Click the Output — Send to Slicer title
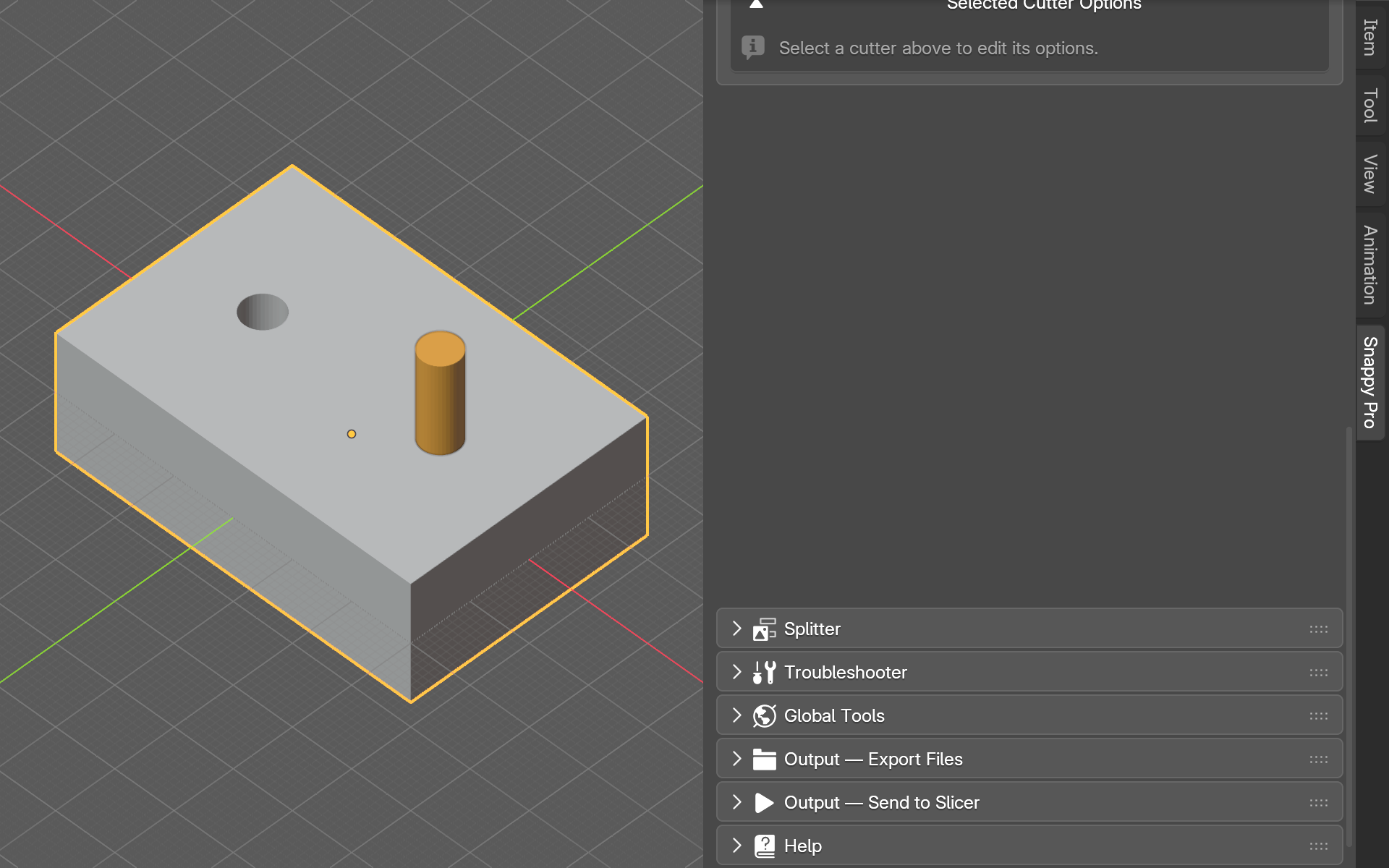The width and height of the screenshot is (1389, 868). pyautogui.click(x=881, y=802)
